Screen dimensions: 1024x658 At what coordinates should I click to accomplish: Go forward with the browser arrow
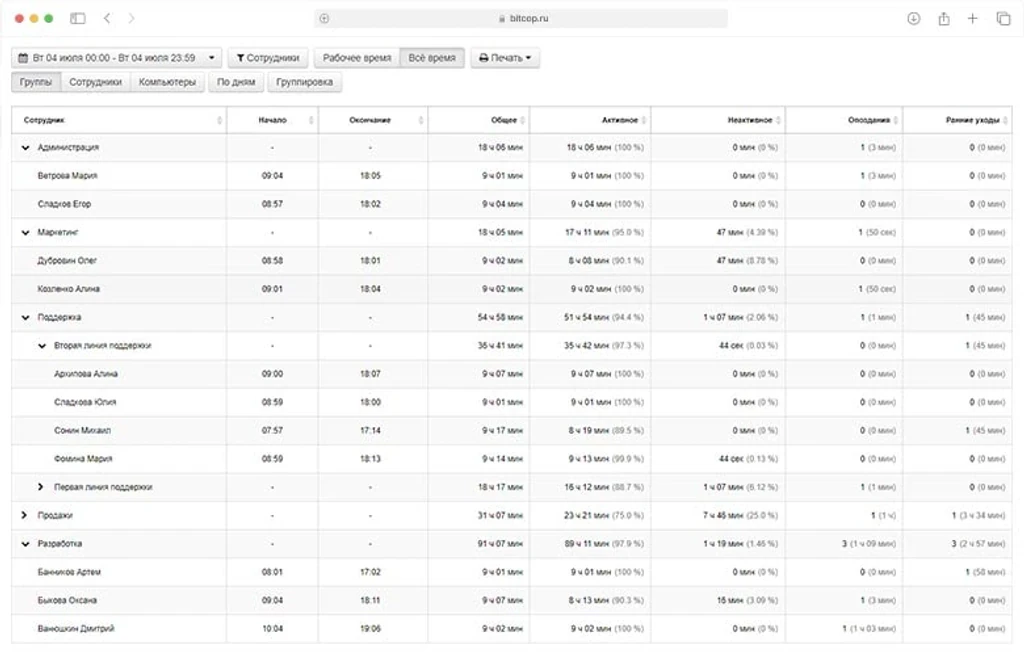(x=131, y=18)
